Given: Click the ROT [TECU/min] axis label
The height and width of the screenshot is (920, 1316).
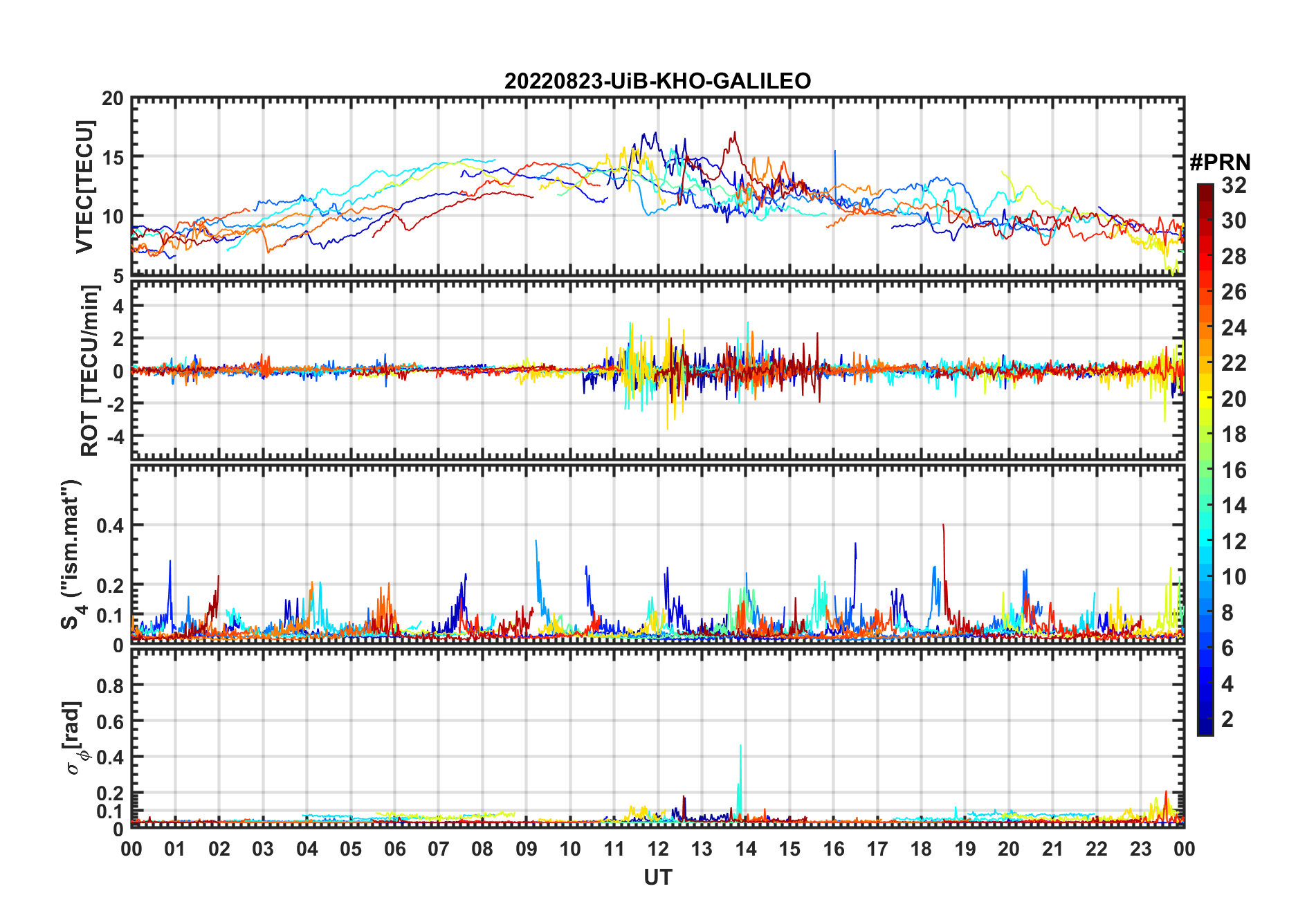Looking at the screenshot, I should 91,371.
